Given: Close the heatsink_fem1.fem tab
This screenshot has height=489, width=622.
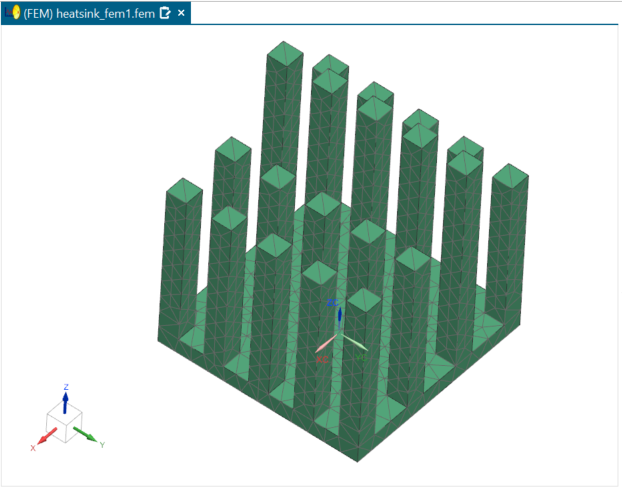Looking at the screenshot, I should pyautogui.click(x=182, y=12).
